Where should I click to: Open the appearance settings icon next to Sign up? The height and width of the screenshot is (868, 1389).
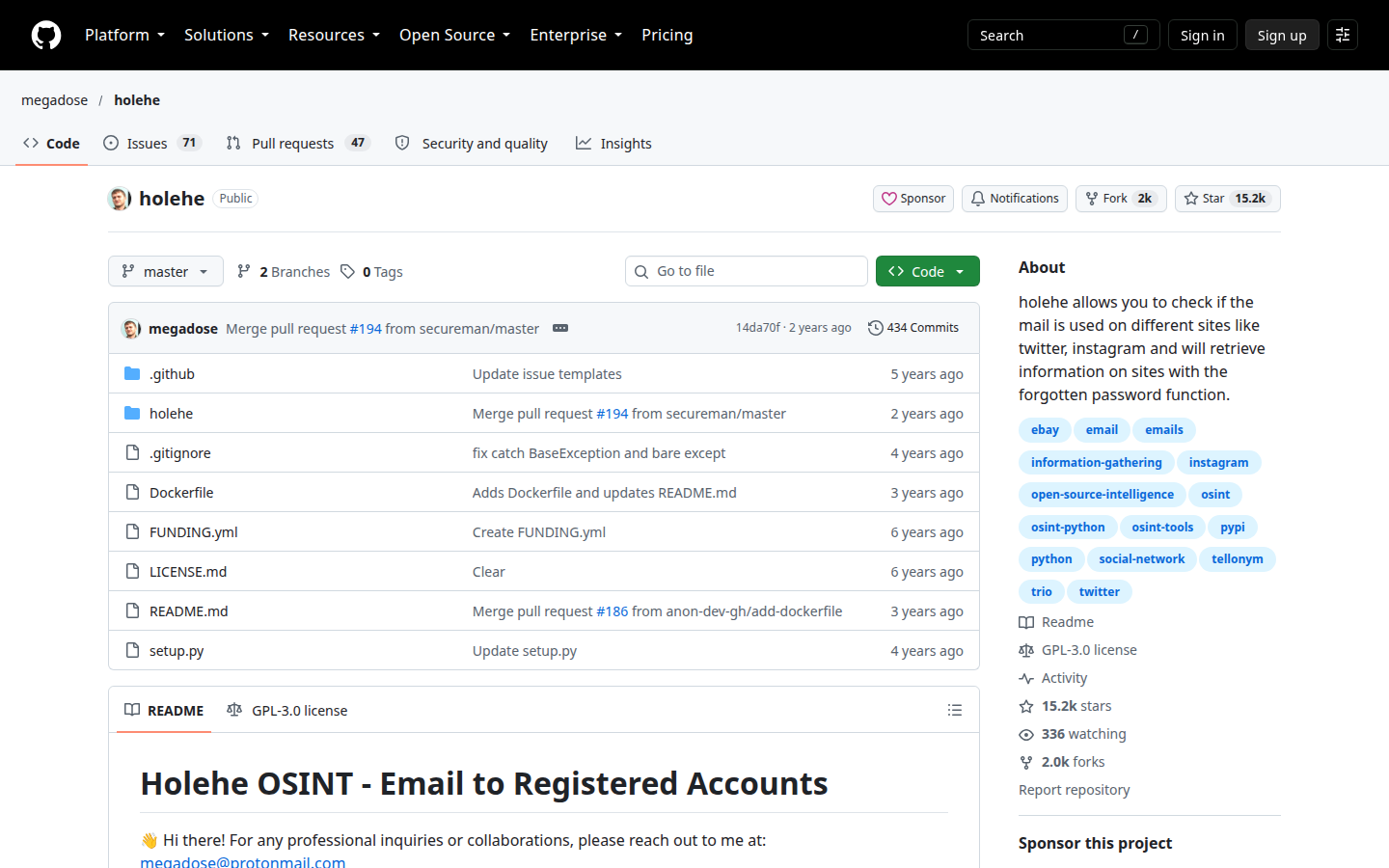(1343, 35)
